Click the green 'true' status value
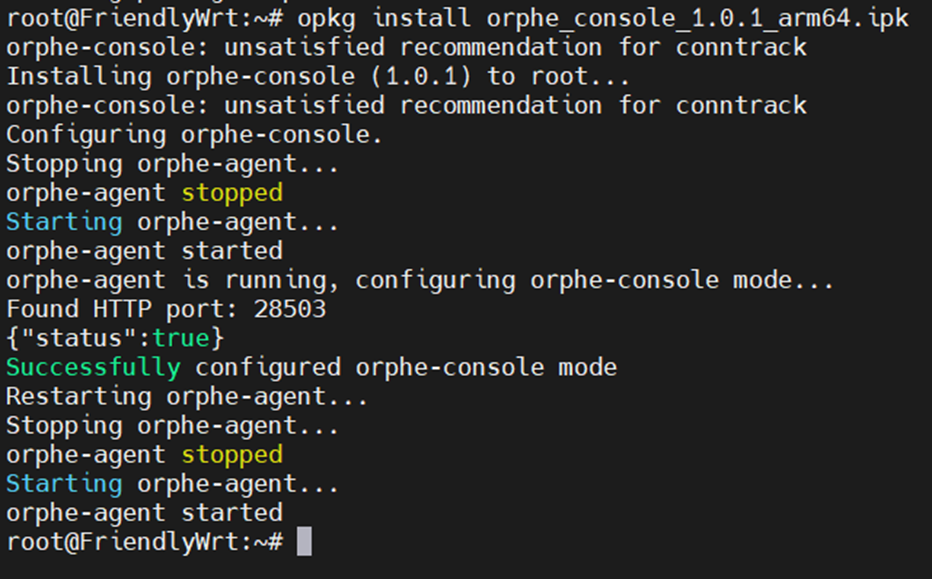 (x=180, y=338)
